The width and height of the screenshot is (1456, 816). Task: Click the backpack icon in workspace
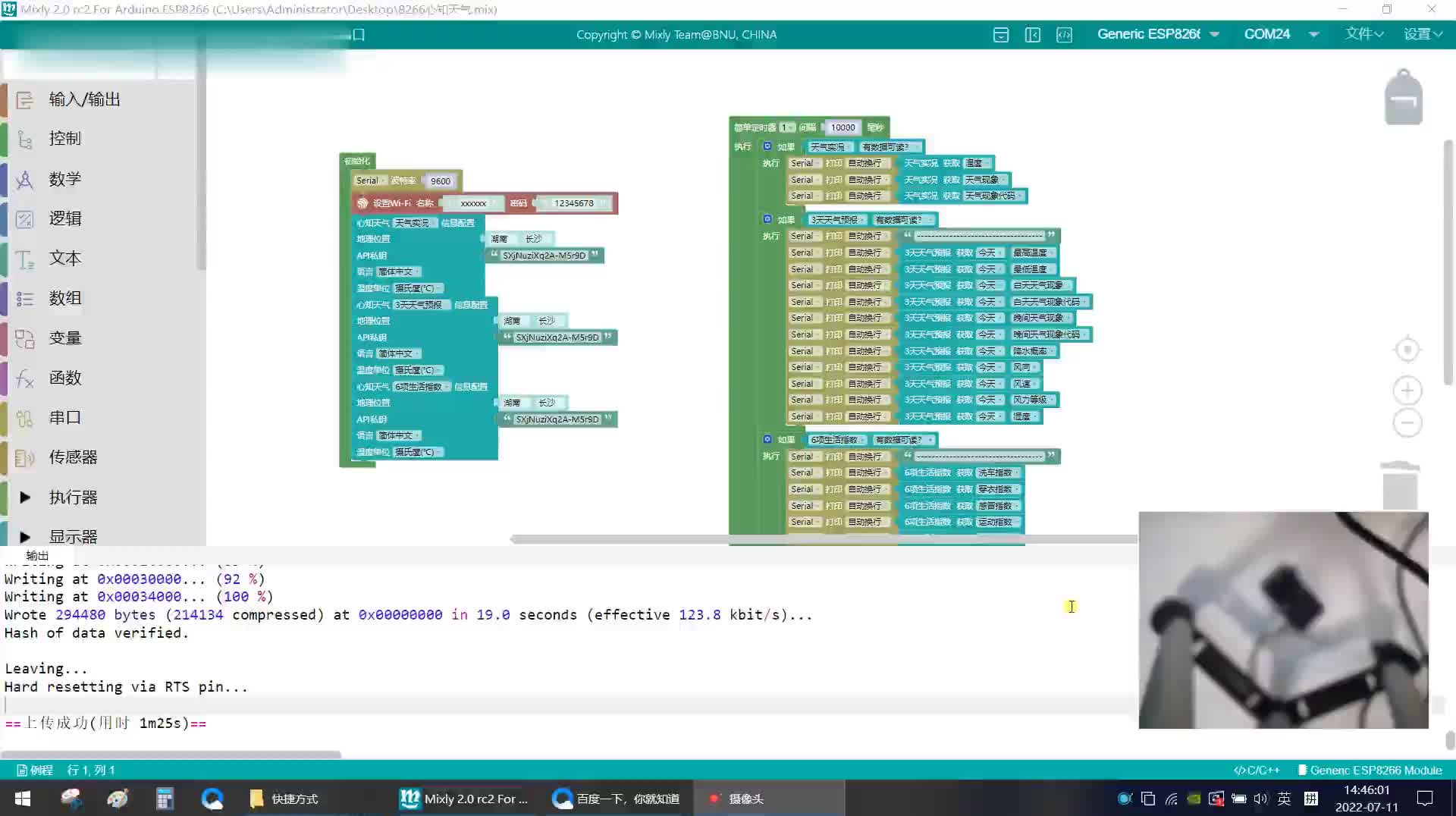coord(1404,97)
